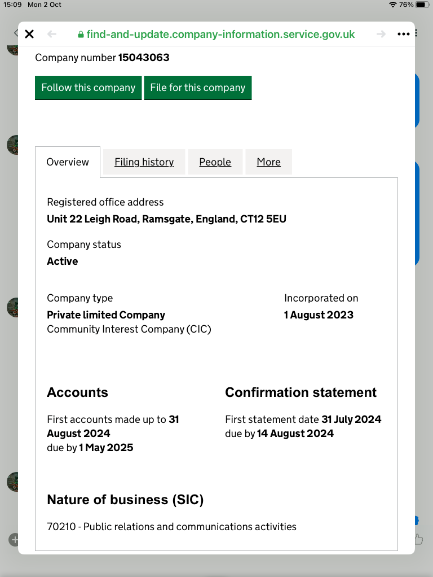
Task: Switch to the People tab
Action: [x=215, y=162]
